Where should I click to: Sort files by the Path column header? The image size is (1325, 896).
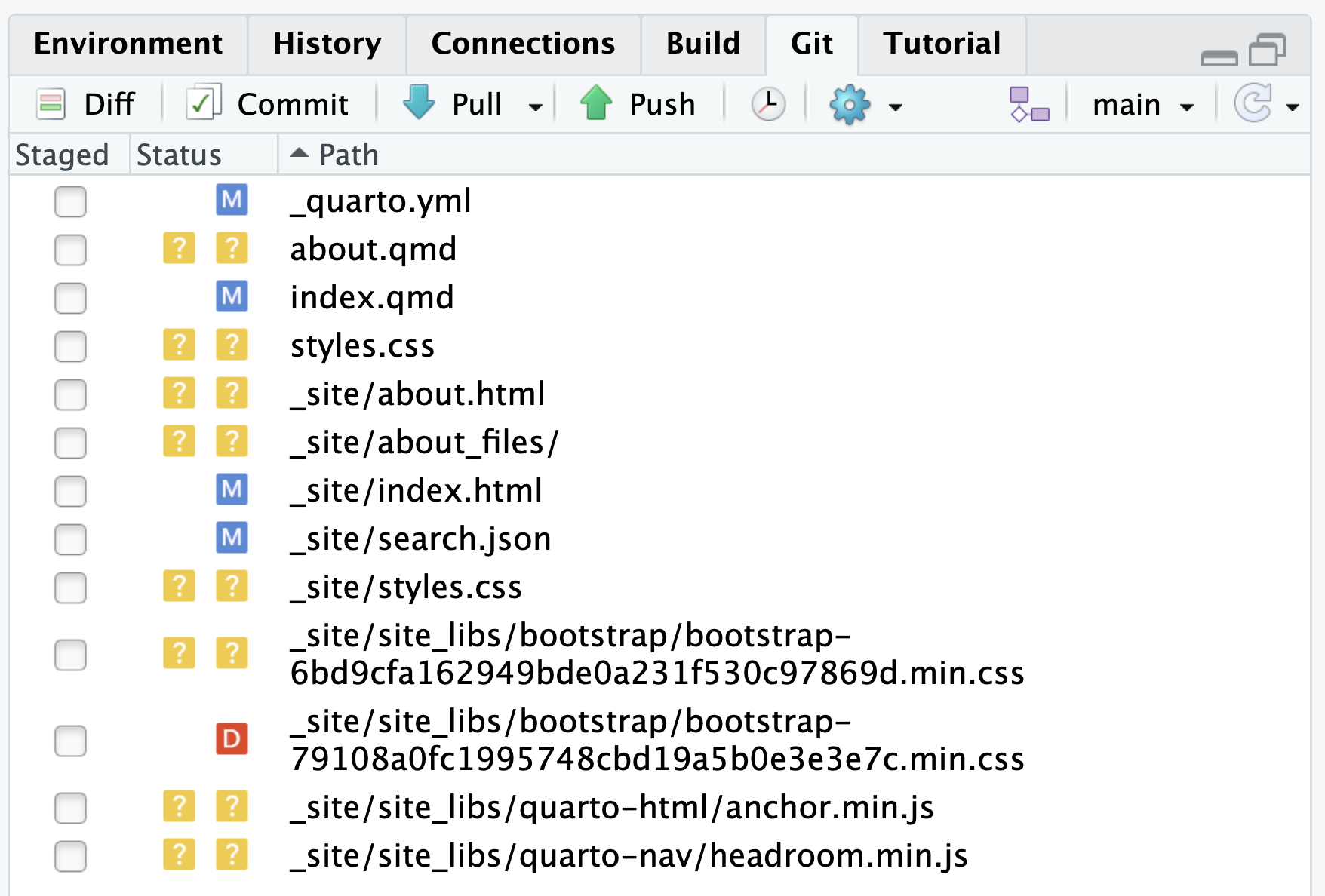point(349,155)
